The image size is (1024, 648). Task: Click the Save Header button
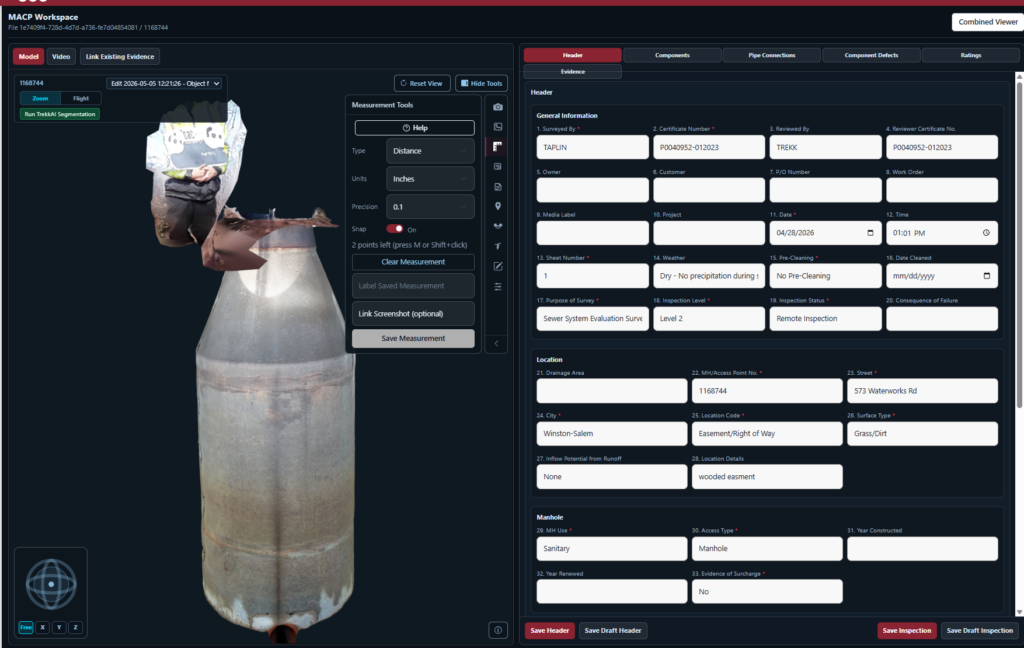click(549, 630)
